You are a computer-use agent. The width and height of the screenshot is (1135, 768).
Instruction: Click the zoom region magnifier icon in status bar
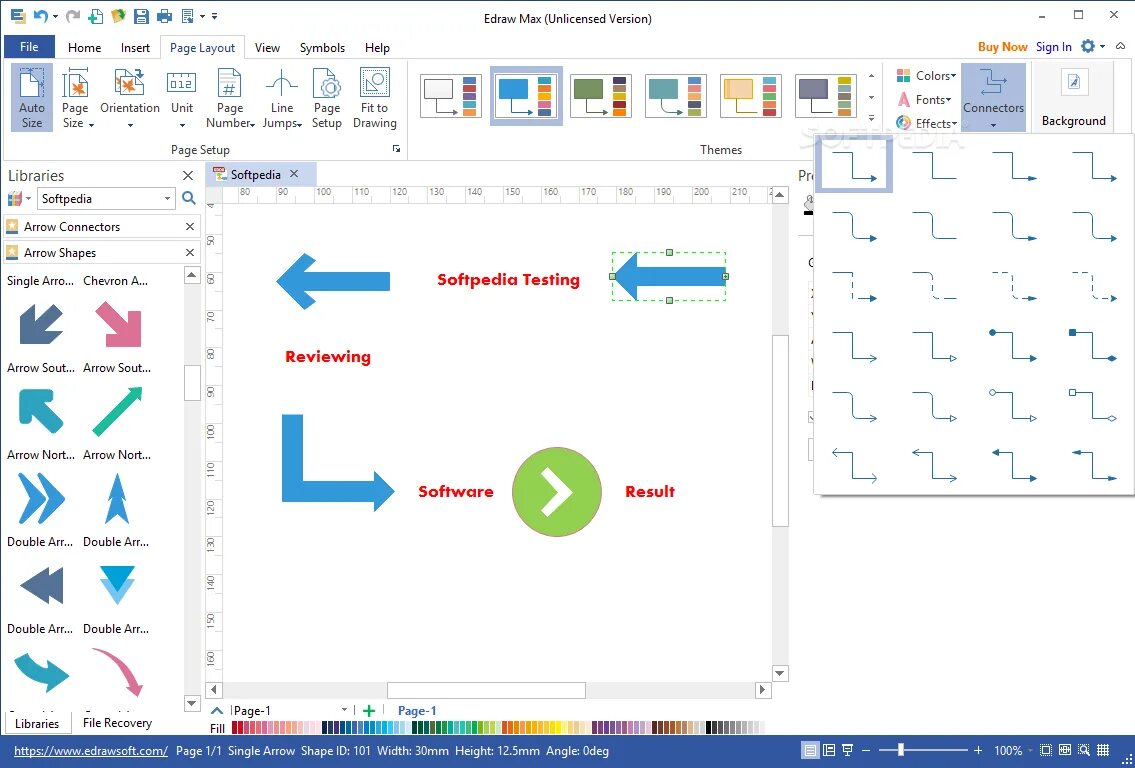point(1084,751)
